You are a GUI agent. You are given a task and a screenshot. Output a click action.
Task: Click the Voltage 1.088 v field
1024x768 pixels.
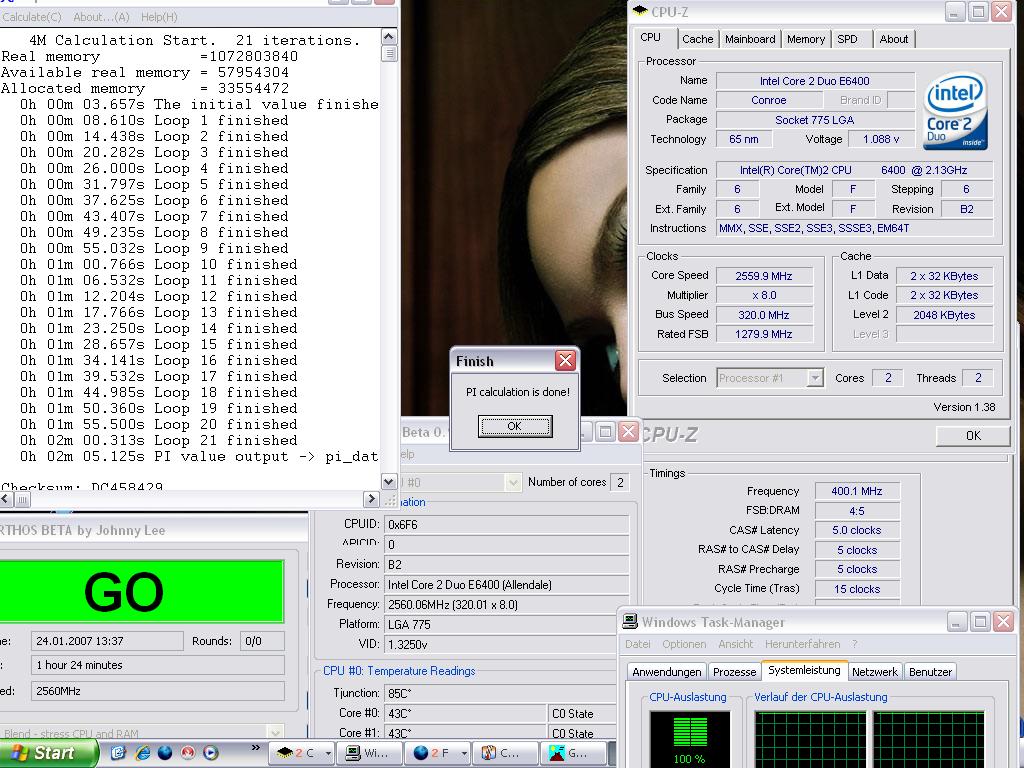coord(880,139)
